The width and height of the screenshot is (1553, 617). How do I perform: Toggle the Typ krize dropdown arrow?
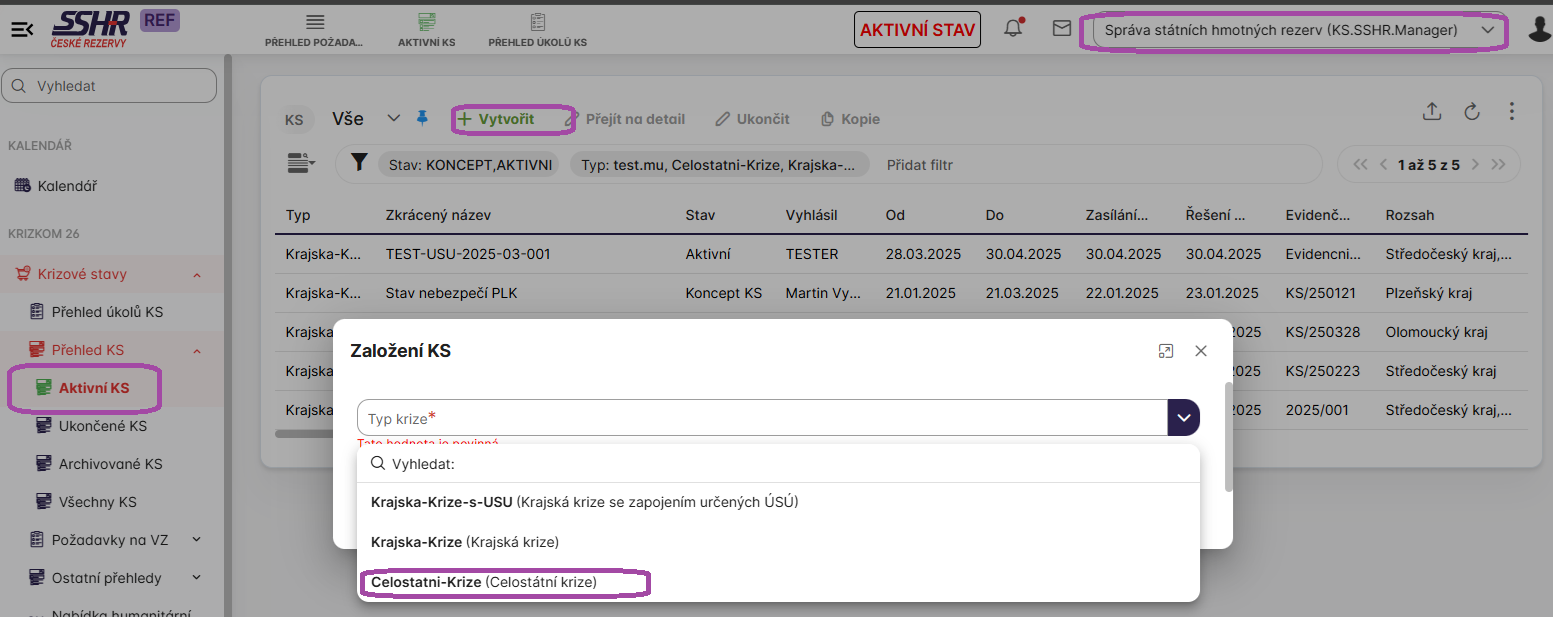pyautogui.click(x=1183, y=418)
